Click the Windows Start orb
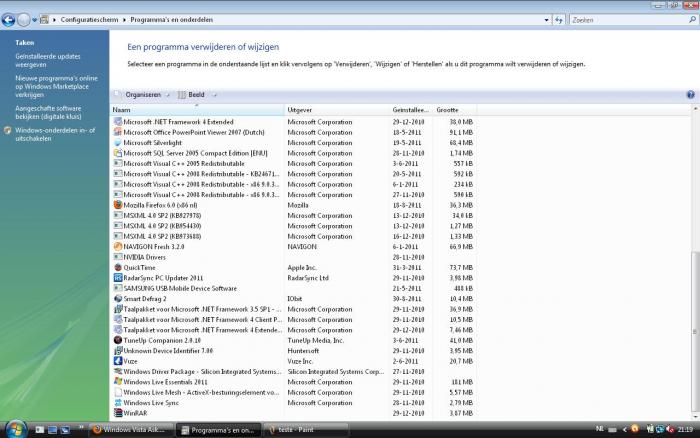Screen dimensions: 700x438 (x=12, y=428)
